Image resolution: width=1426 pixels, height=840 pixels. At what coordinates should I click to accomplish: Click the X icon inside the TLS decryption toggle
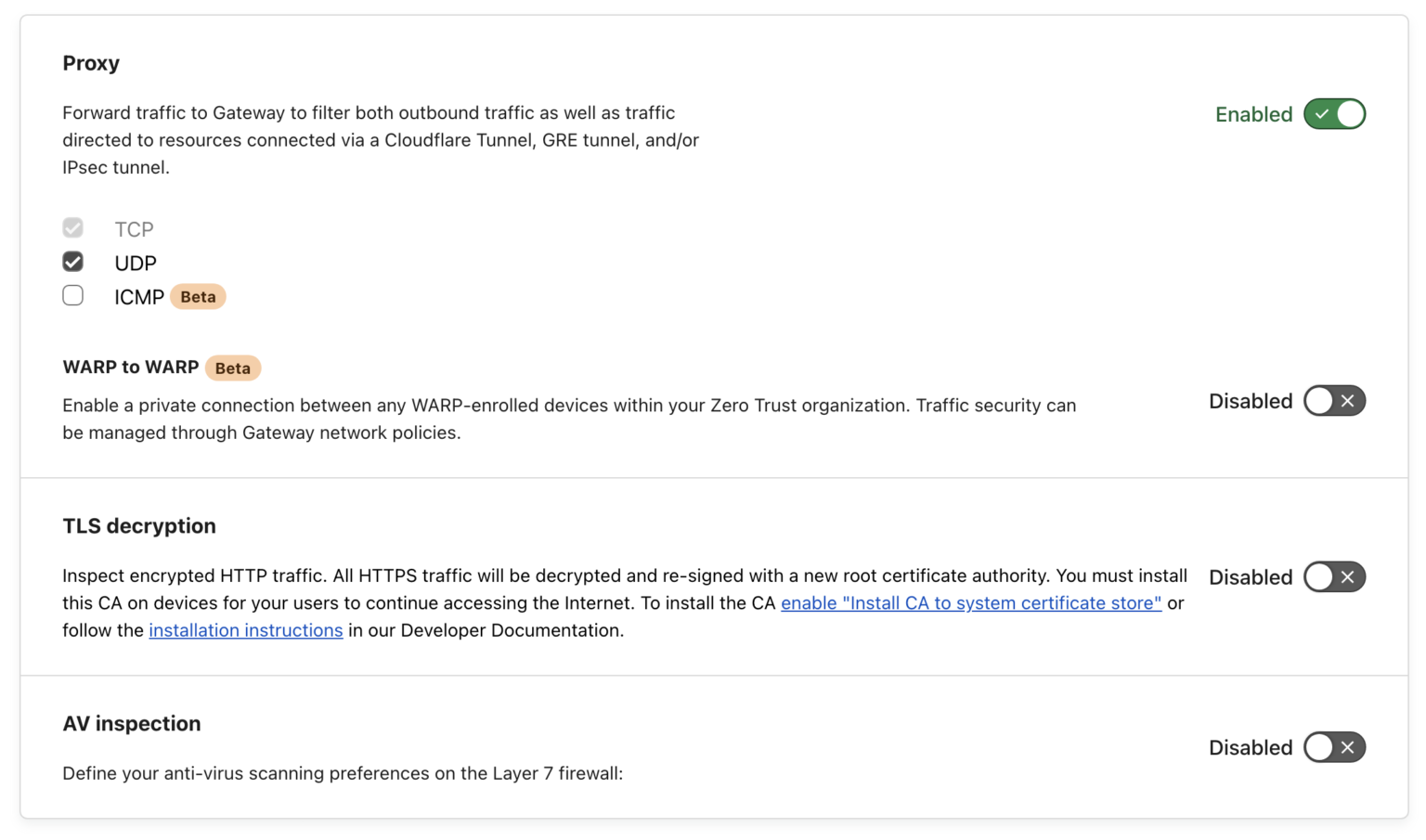pos(1348,576)
